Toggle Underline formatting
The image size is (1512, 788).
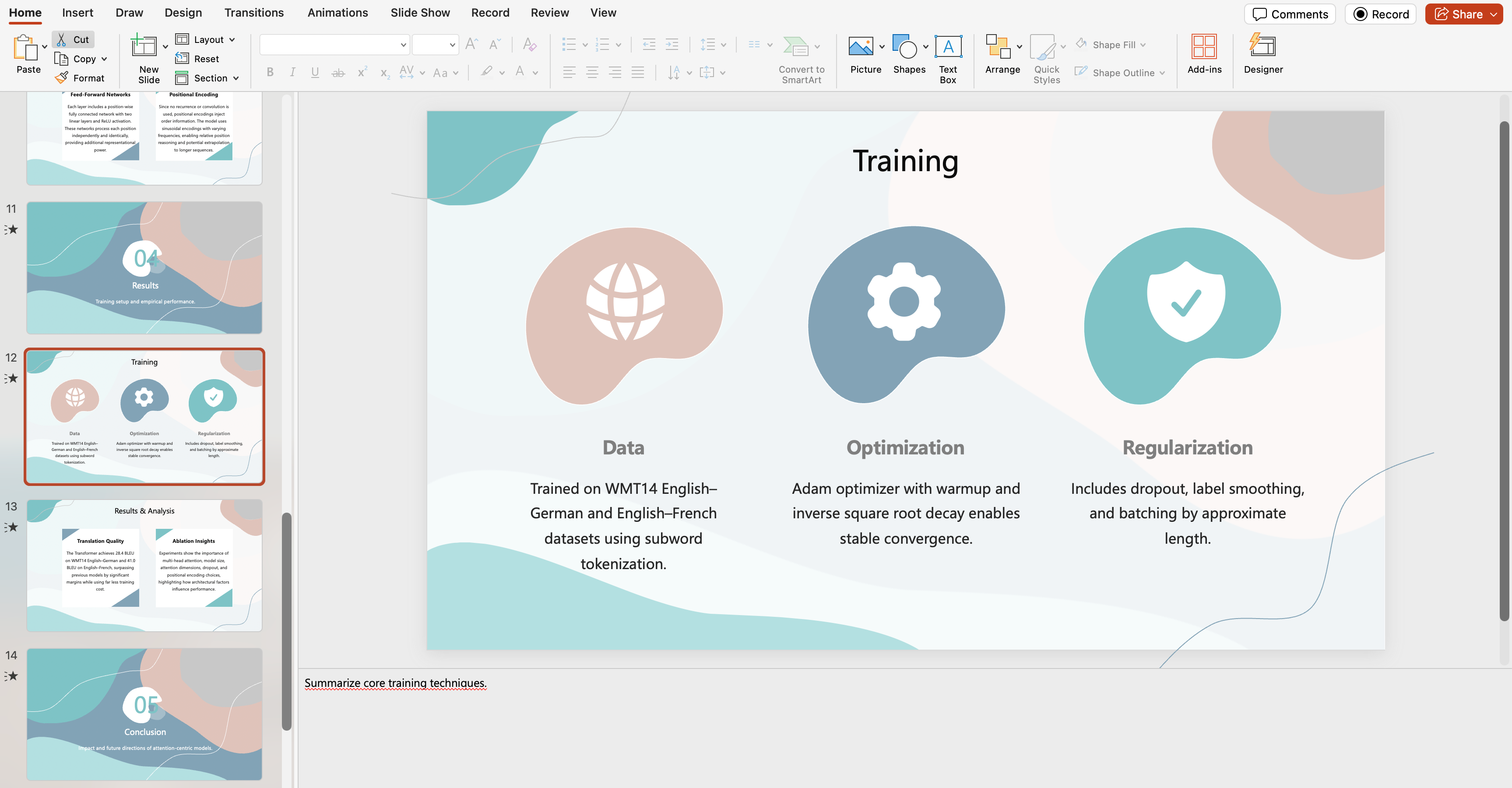tap(315, 72)
